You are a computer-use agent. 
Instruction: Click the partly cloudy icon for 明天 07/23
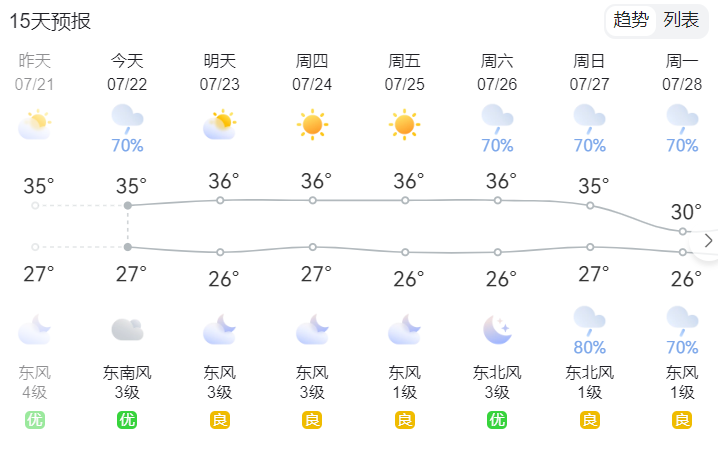(219, 124)
